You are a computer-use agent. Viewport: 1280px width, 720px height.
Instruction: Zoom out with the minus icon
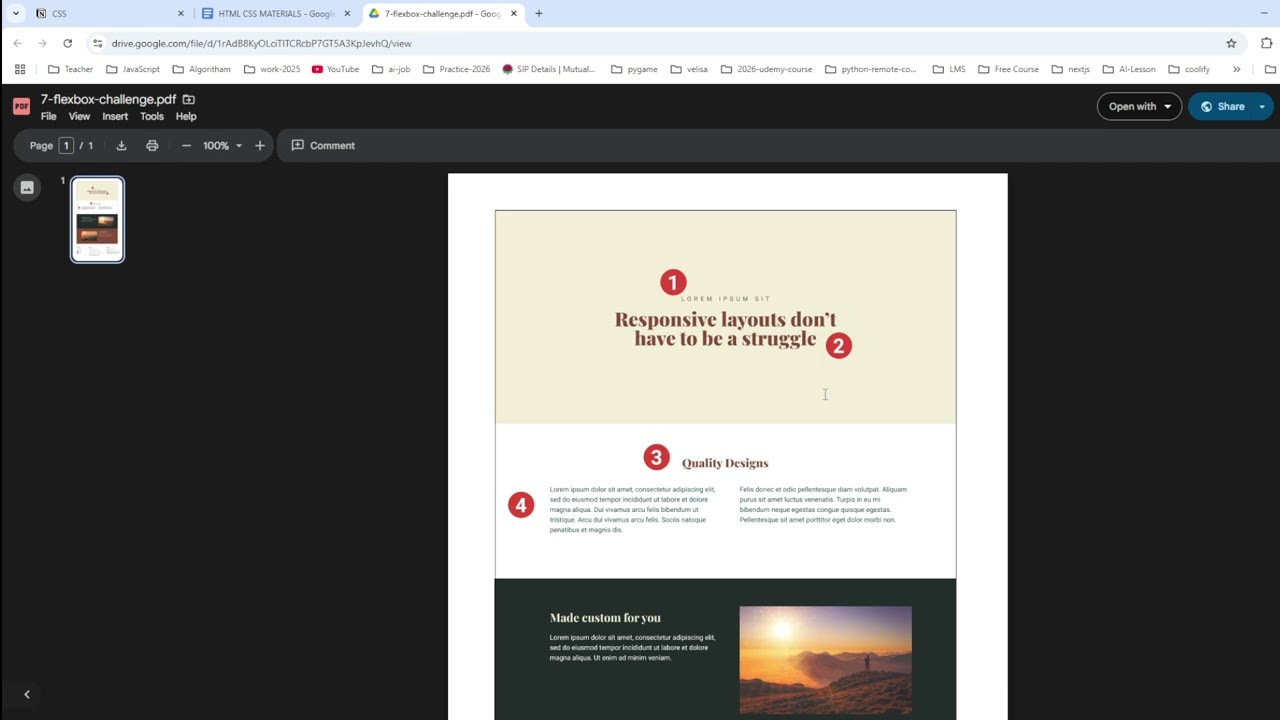tap(186, 146)
